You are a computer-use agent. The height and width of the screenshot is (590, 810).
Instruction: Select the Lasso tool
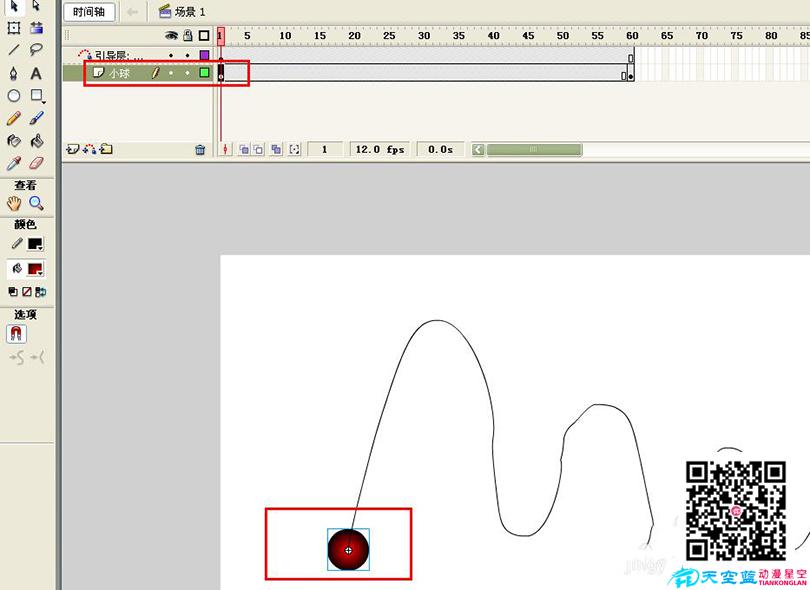coord(36,50)
